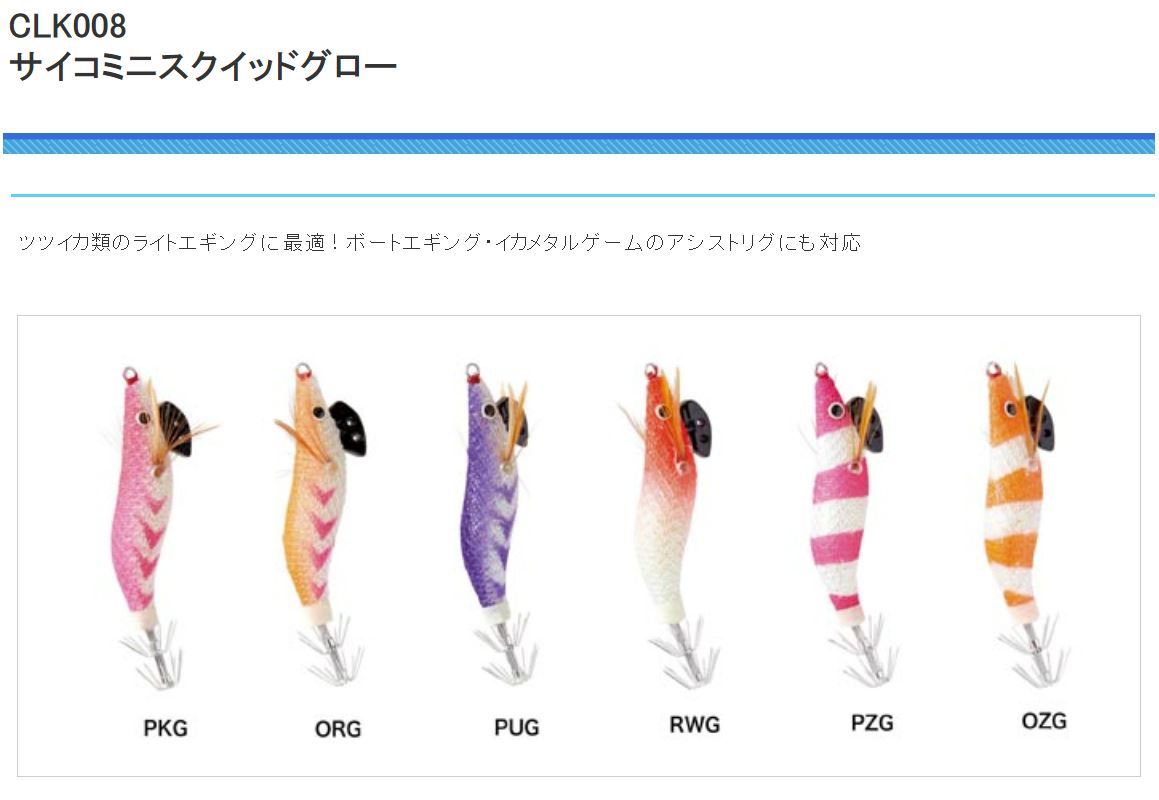This screenshot has height=800, width=1159.
Task: Click the サイコミニスクイッドグロー product title
Action: [x=203, y=67]
